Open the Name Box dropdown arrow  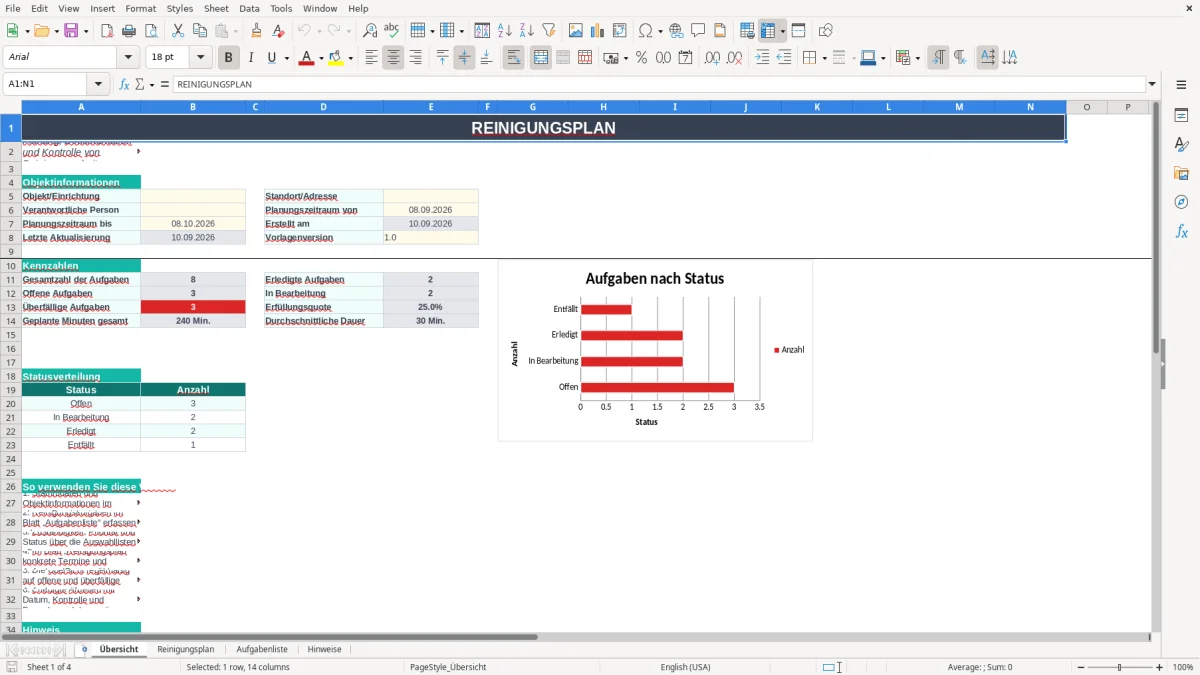pos(98,84)
